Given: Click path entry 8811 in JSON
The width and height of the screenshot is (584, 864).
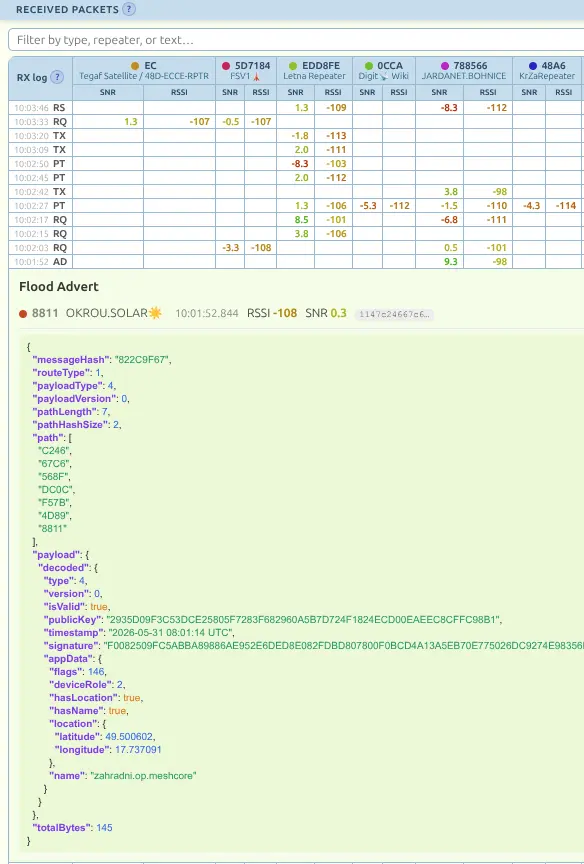Looking at the screenshot, I should coord(52,528).
